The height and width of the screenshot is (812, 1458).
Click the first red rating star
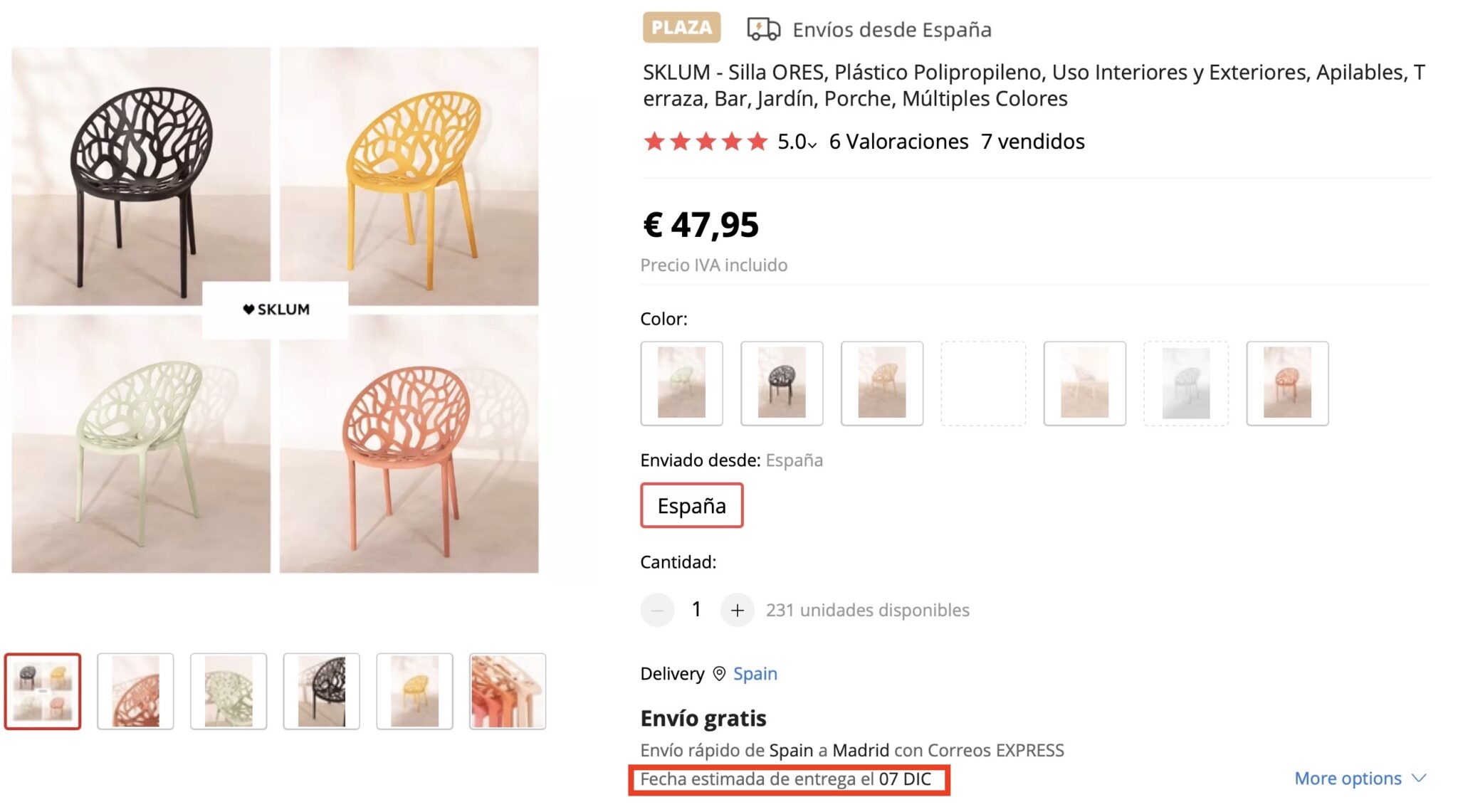[x=653, y=142]
